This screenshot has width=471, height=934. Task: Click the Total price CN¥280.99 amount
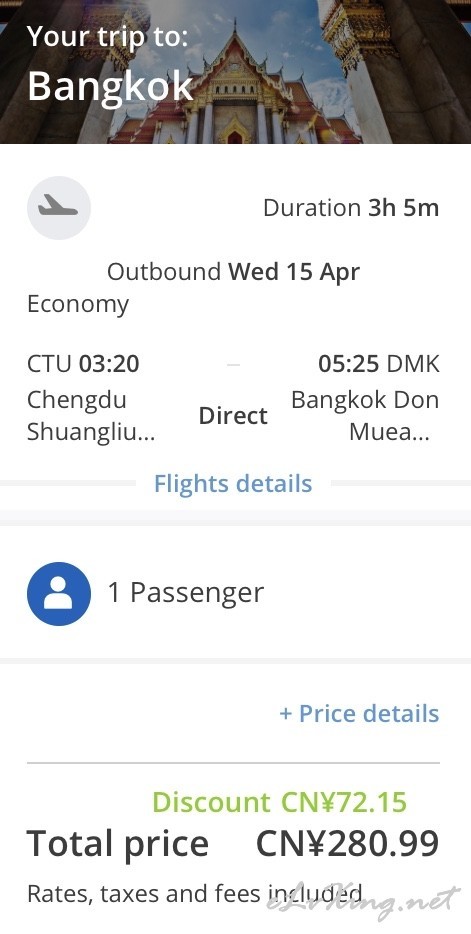coord(348,843)
